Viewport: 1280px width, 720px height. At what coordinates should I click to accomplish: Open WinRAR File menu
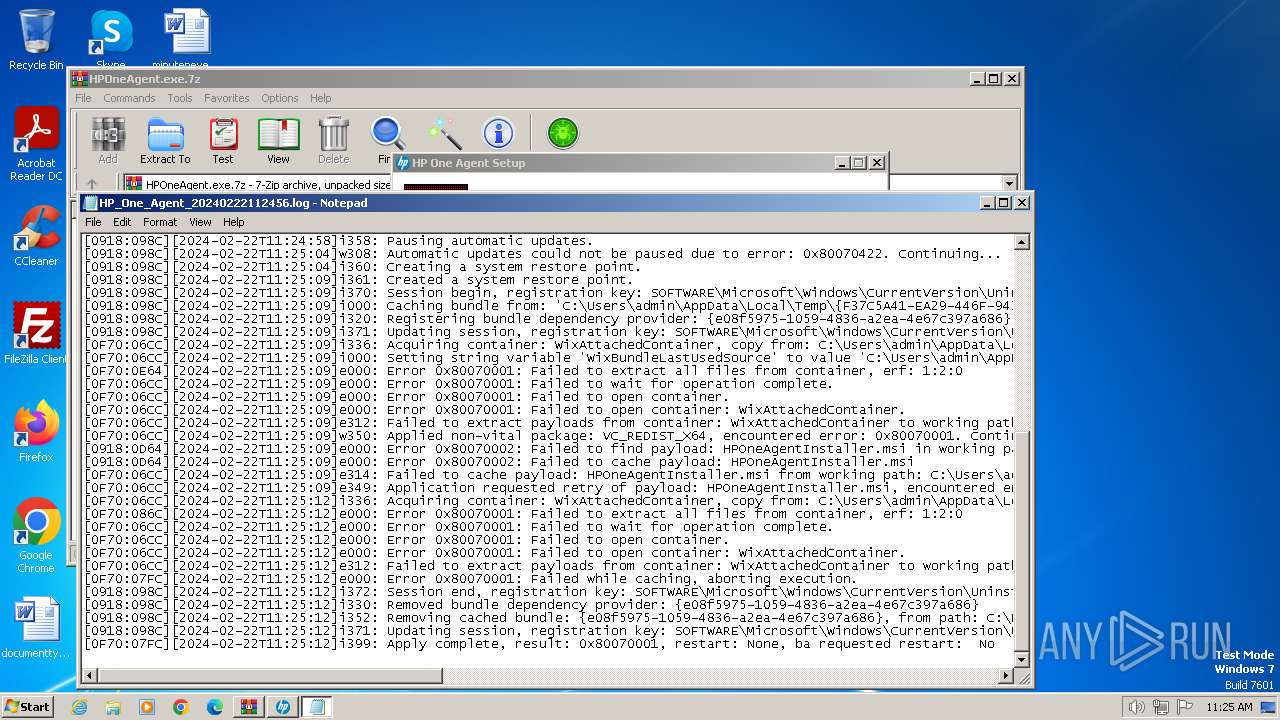83,98
